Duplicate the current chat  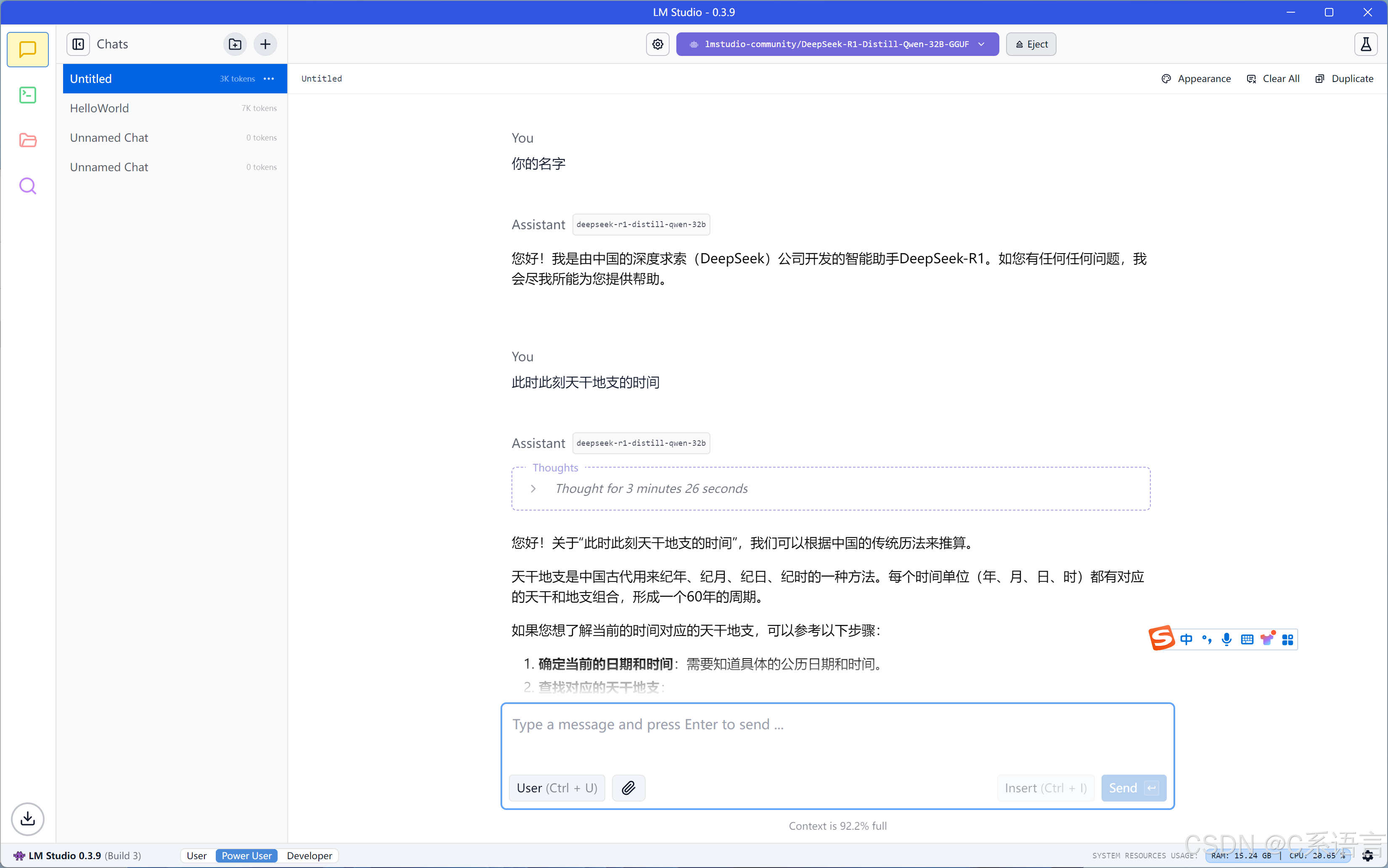pos(1344,79)
